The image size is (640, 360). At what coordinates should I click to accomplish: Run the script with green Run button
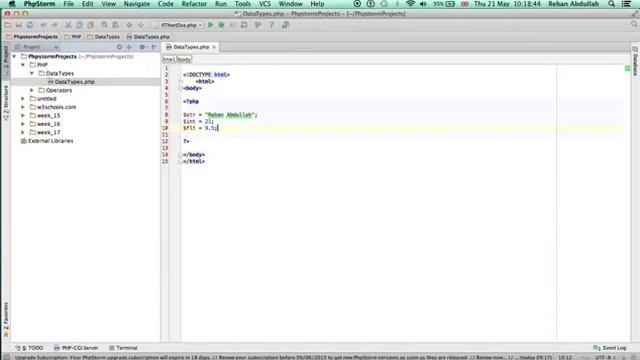211,25
